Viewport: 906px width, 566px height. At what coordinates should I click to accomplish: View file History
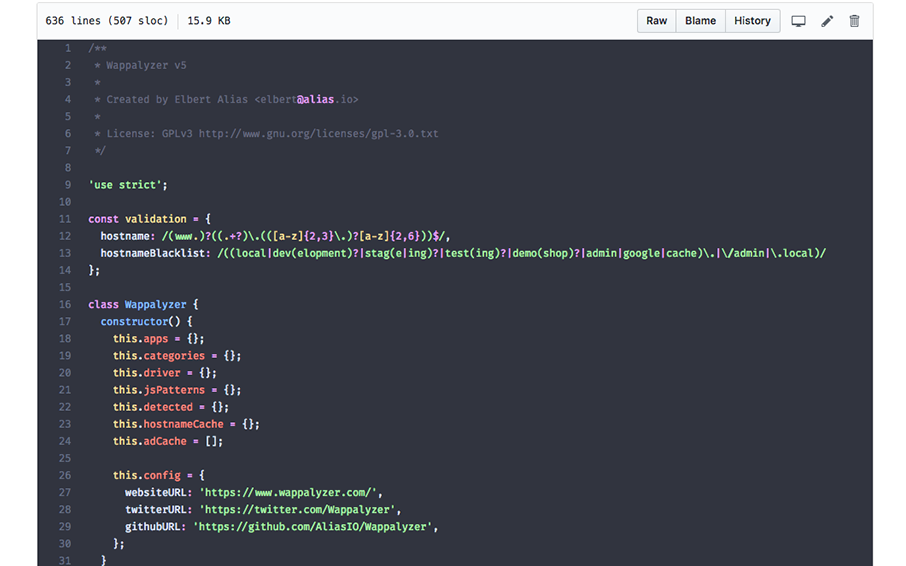pos(752,21)
